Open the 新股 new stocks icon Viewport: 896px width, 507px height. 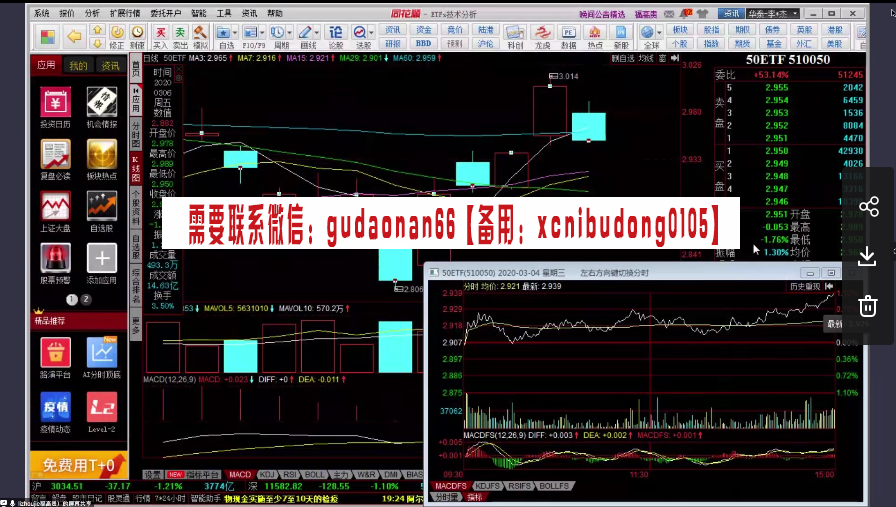click(621, 37)
